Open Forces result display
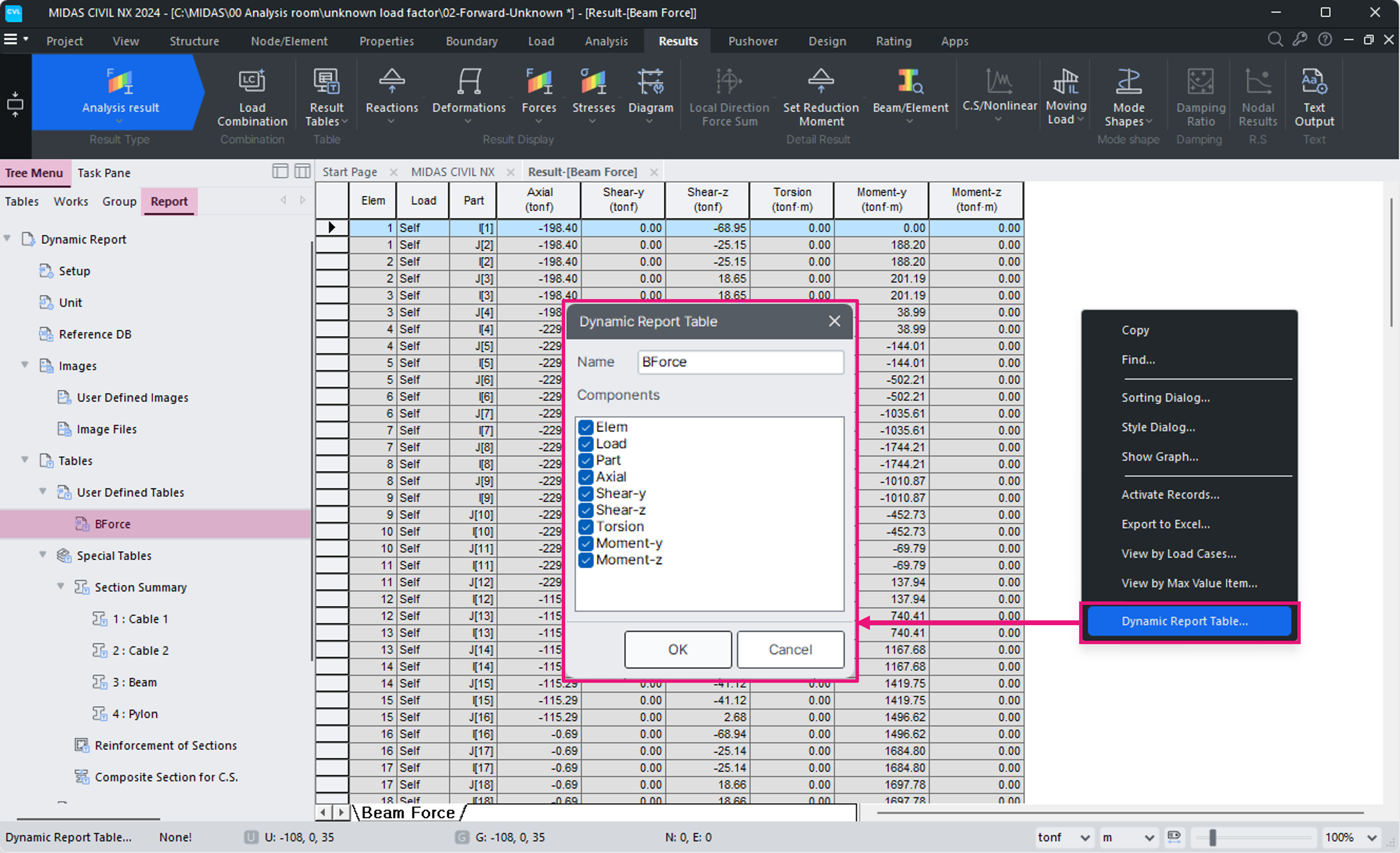This screenshot has height=853, width=1400. pyautogui.click(x=539, y=95)
